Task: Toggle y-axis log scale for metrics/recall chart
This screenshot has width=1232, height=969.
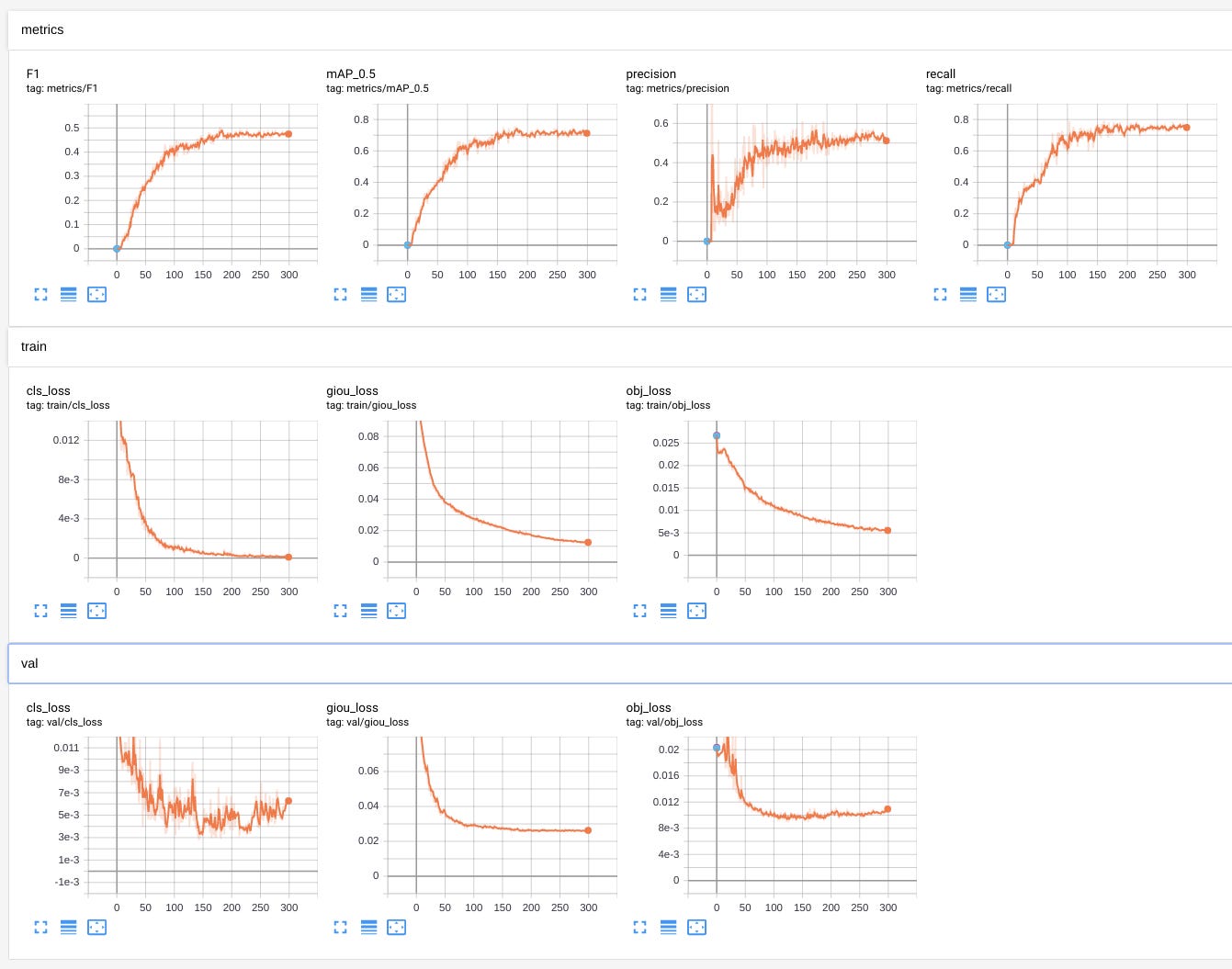Action: pyautogui.click(x=968, y=295)
